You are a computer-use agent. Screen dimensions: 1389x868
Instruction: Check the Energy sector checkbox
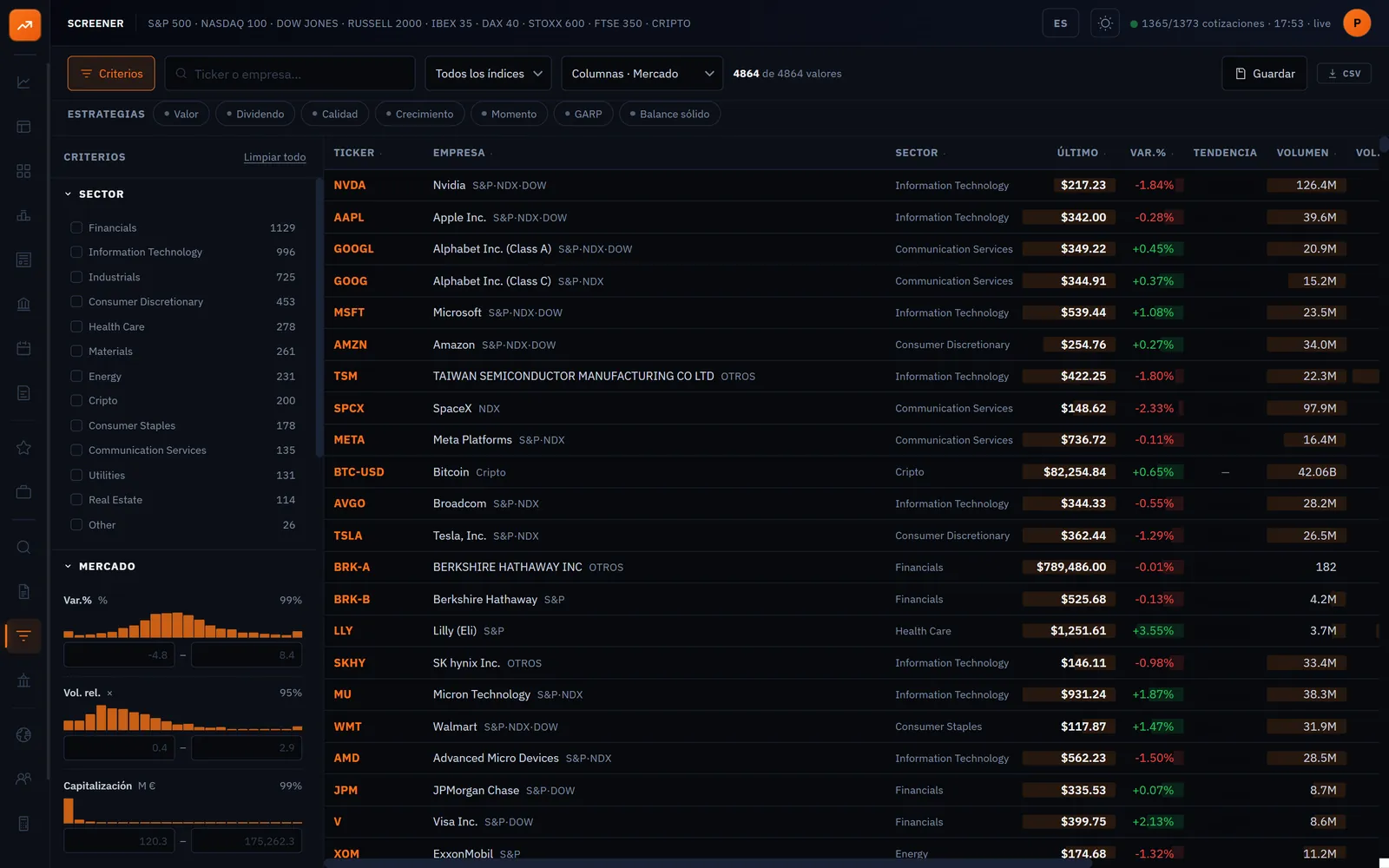76,376
